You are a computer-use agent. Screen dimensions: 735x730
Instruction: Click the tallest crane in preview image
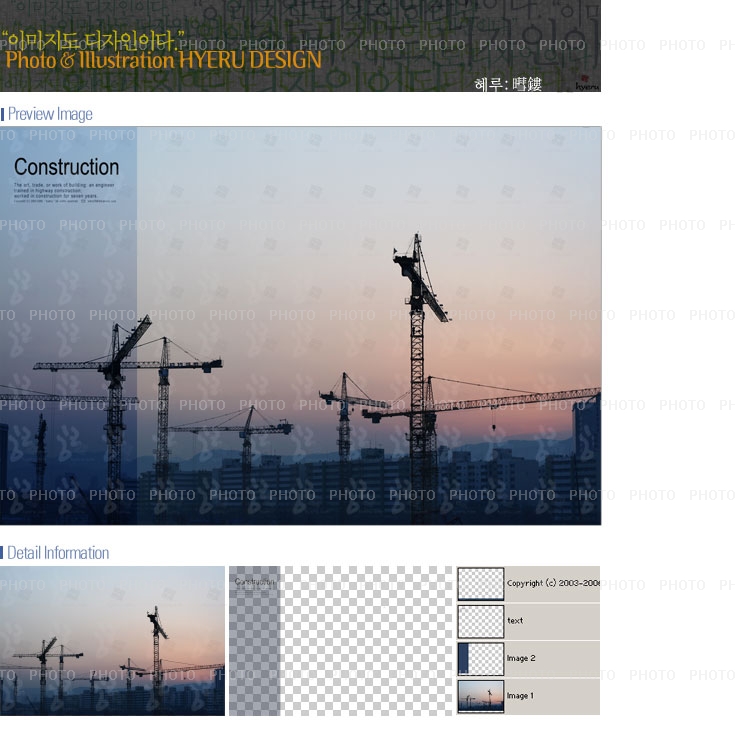417,330
